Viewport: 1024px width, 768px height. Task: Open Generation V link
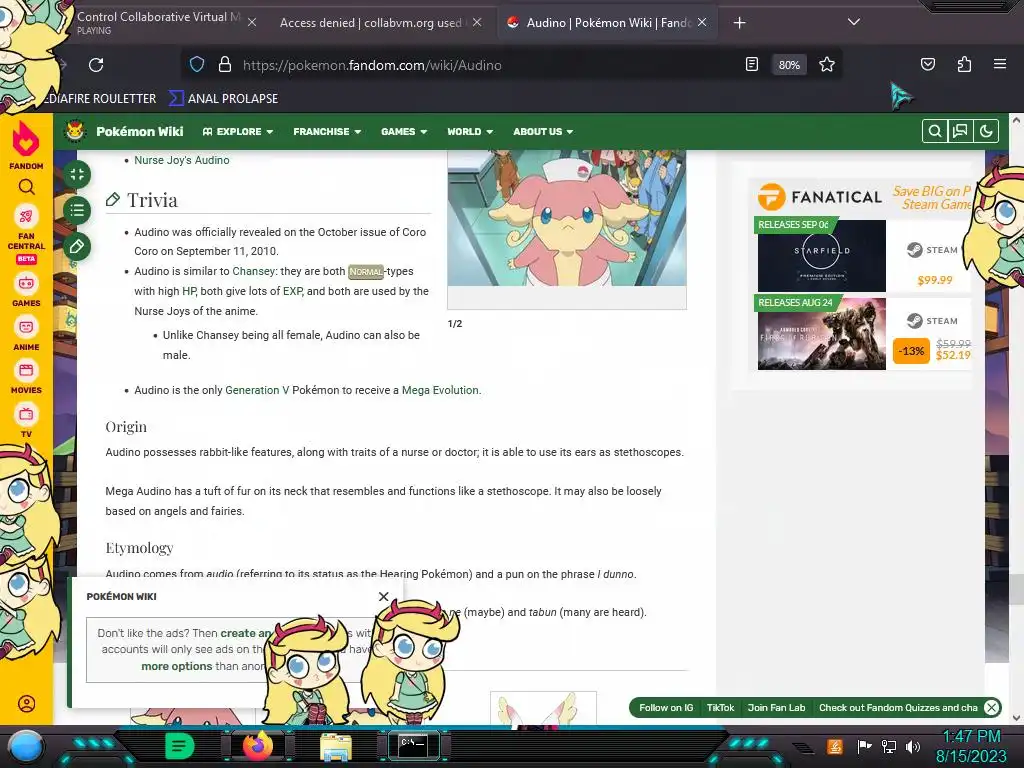[257, 390]
